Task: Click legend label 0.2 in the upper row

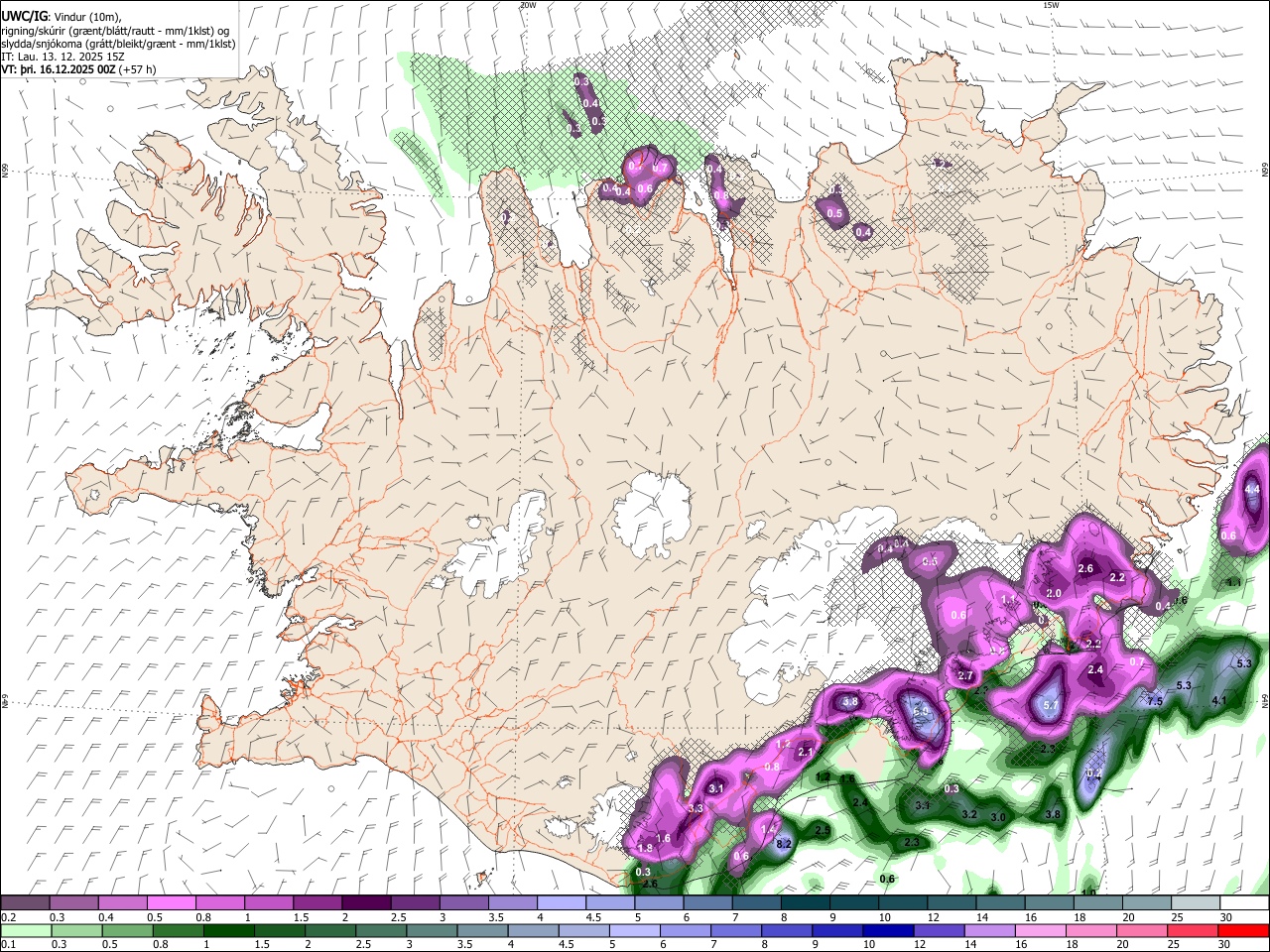Action: pos(8,917)
